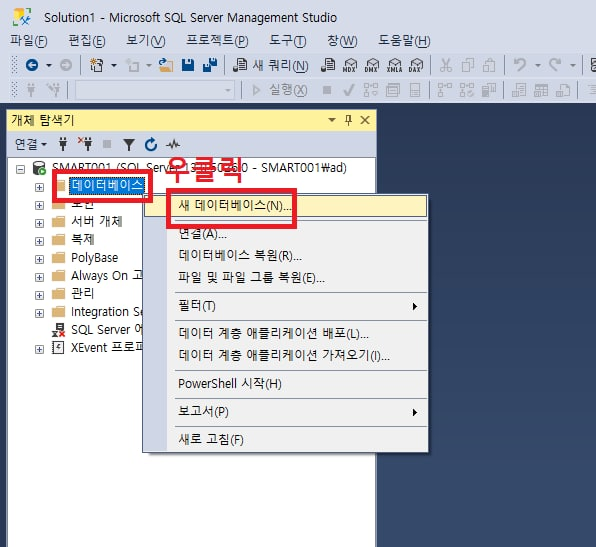Click the DMX query icon
The width and height of the screenshot is (596, 547).
coord(372,65)
